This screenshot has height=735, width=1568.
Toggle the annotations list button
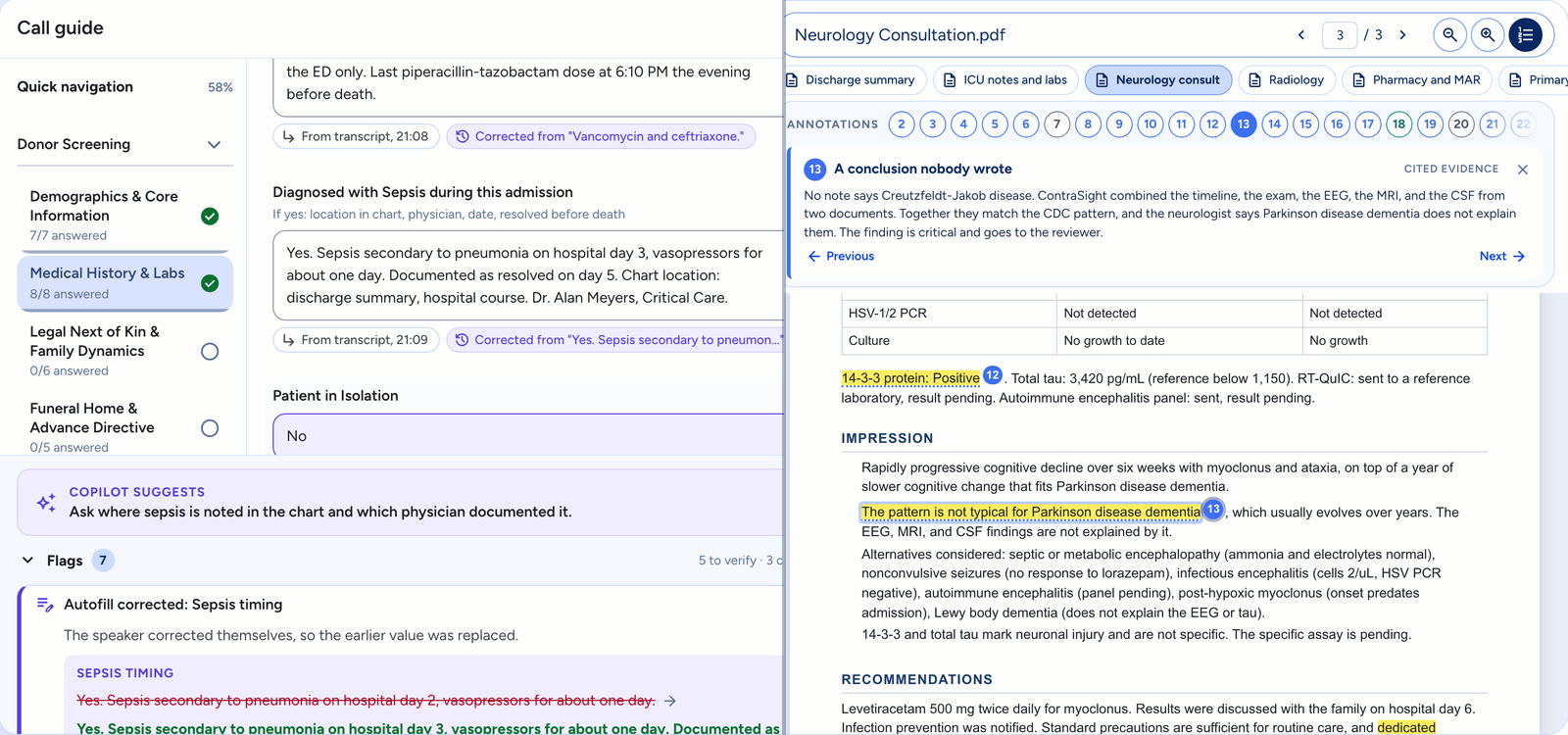click(1526, 35)
